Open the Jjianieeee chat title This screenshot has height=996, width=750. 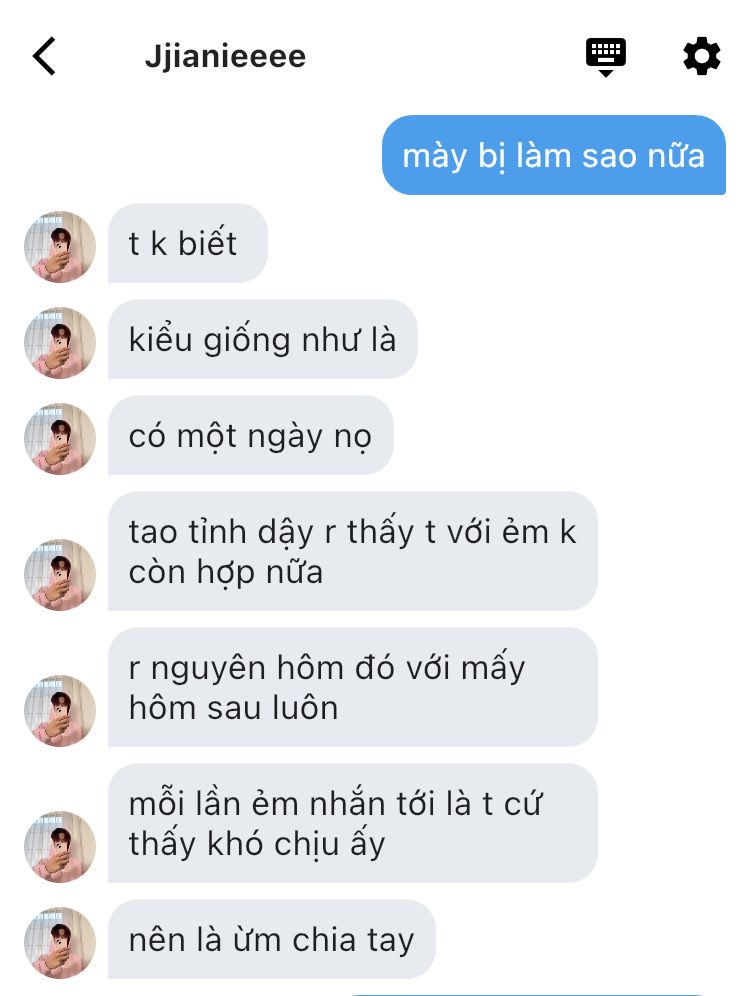point(225,57)
